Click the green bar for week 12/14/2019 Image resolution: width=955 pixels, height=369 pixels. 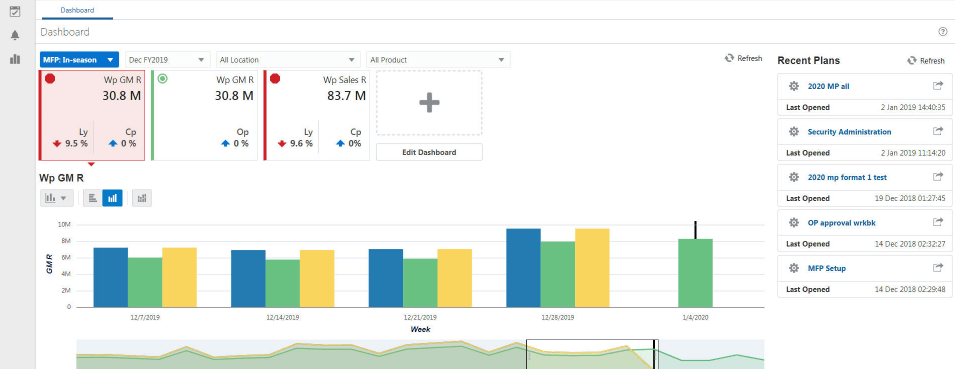click(282, 283)
